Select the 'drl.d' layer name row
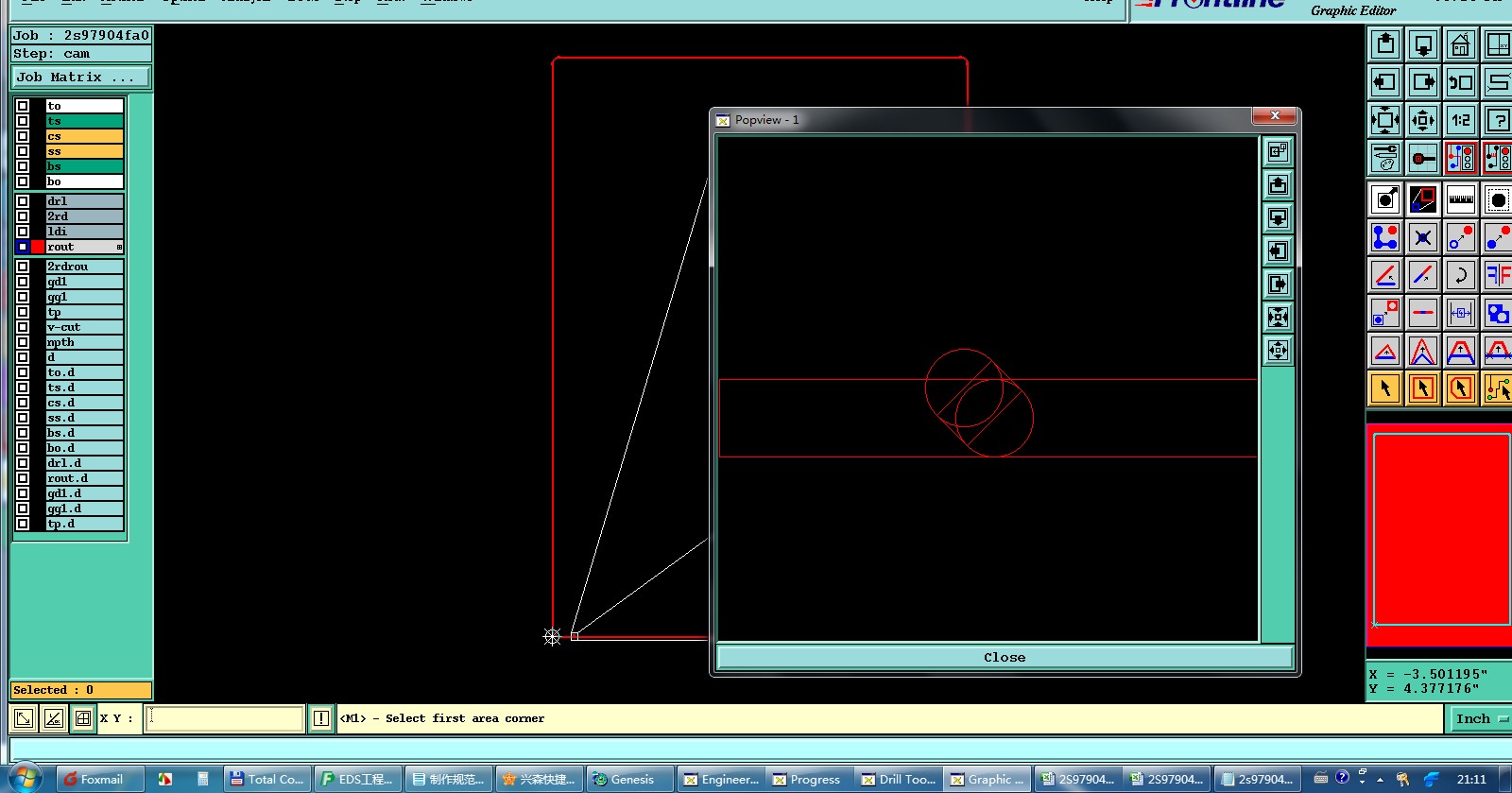Image resolution: width=1512 pixels, height=793 pixels. tap(85, 463)
